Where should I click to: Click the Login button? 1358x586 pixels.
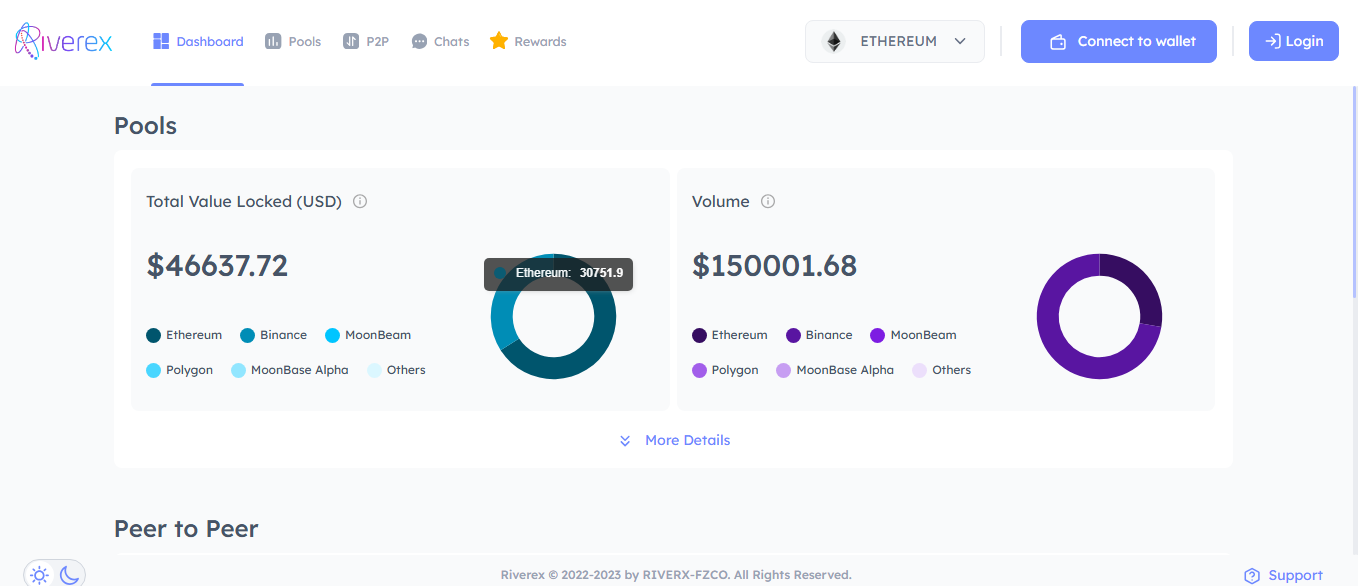(1294, 42)
